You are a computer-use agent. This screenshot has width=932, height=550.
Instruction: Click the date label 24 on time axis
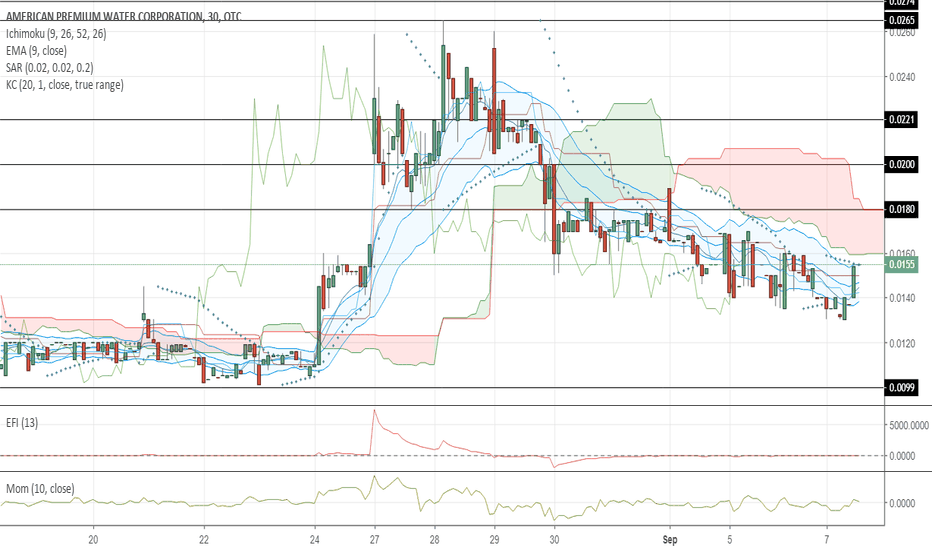coord(315,540)
